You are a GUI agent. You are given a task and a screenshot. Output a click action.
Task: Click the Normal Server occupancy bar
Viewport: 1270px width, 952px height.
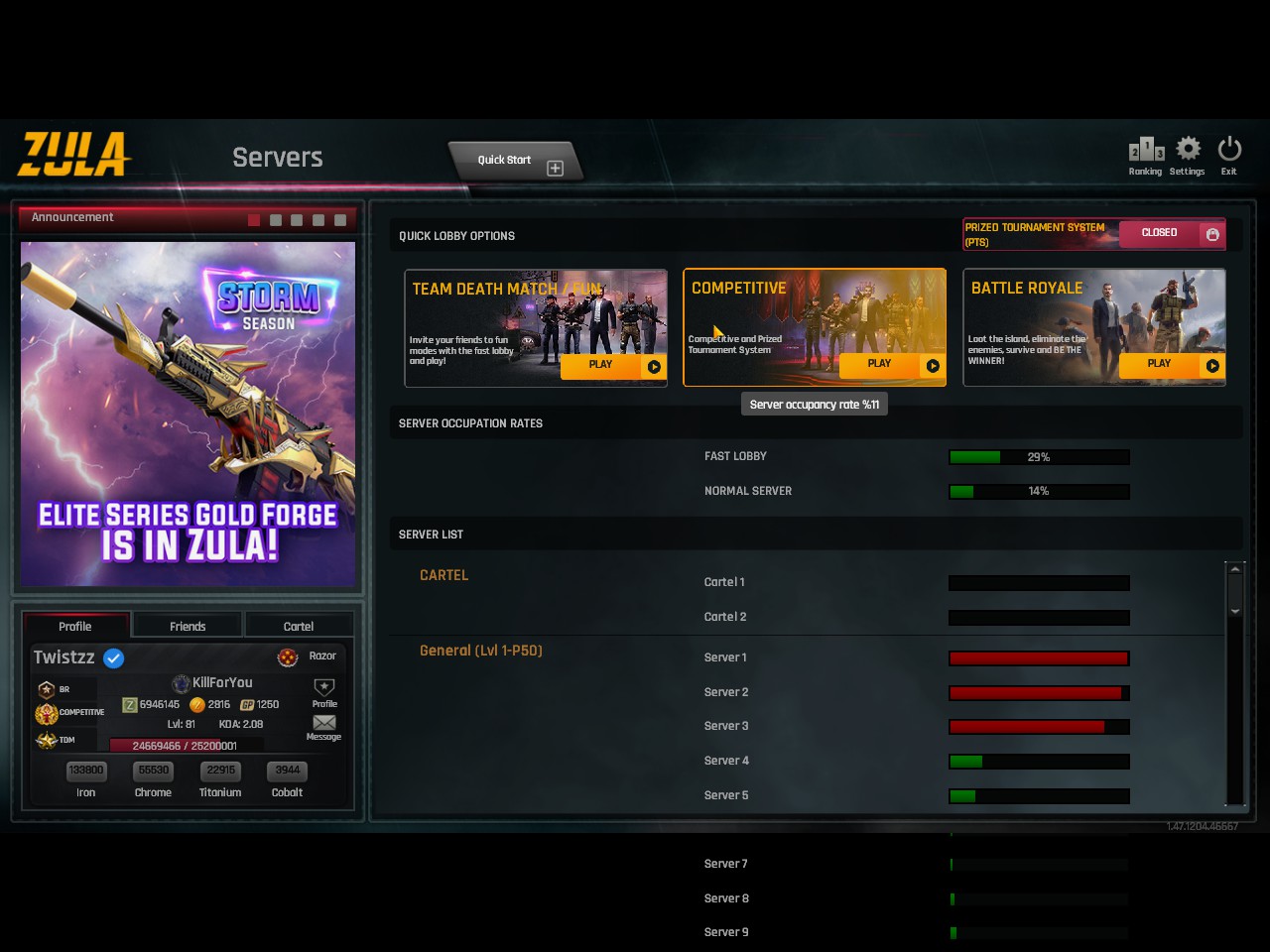coord(1039,492)
